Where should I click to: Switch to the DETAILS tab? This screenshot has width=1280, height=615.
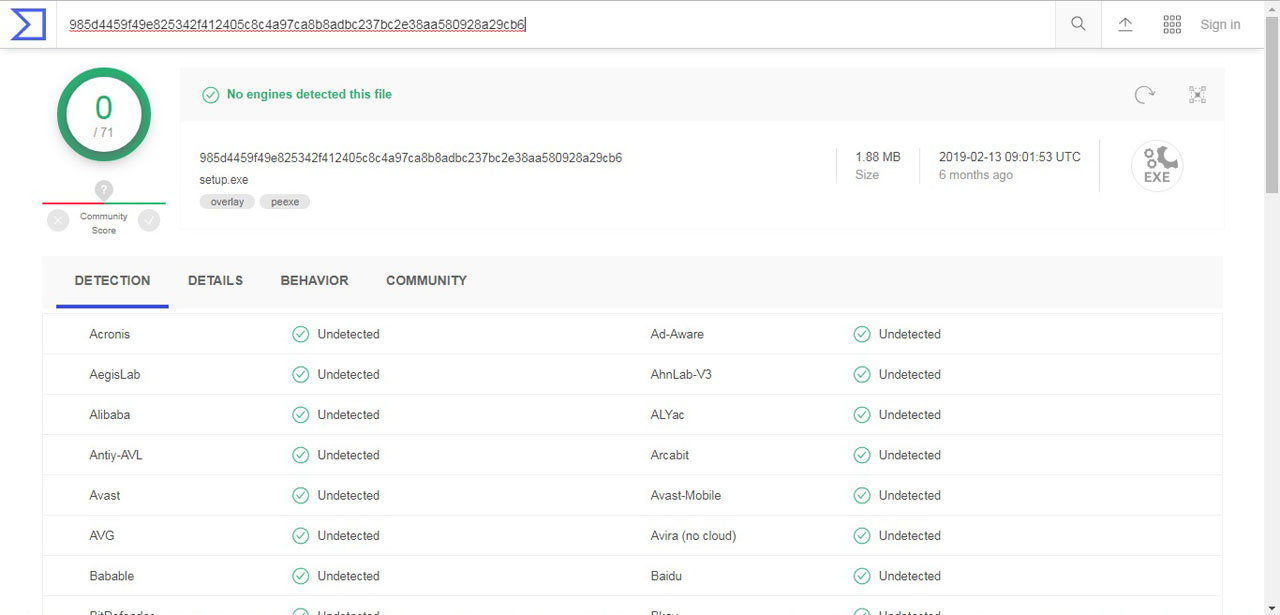pos(215,281)
